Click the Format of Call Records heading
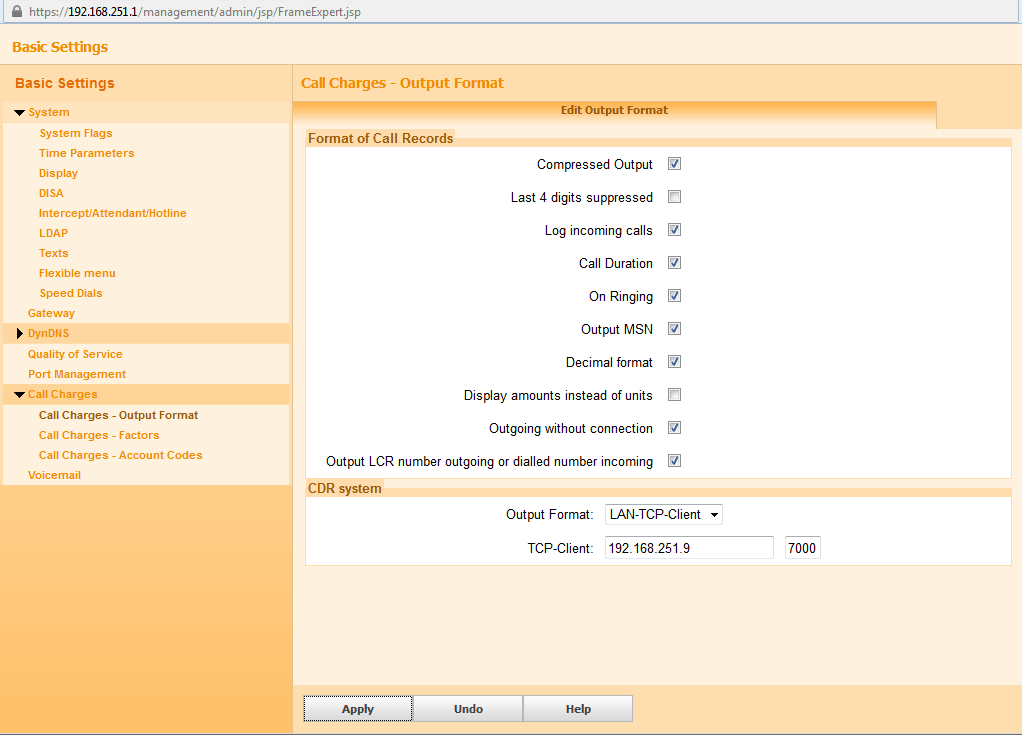The height and width of the screenshot is (735, 1022). coord(380,139)
